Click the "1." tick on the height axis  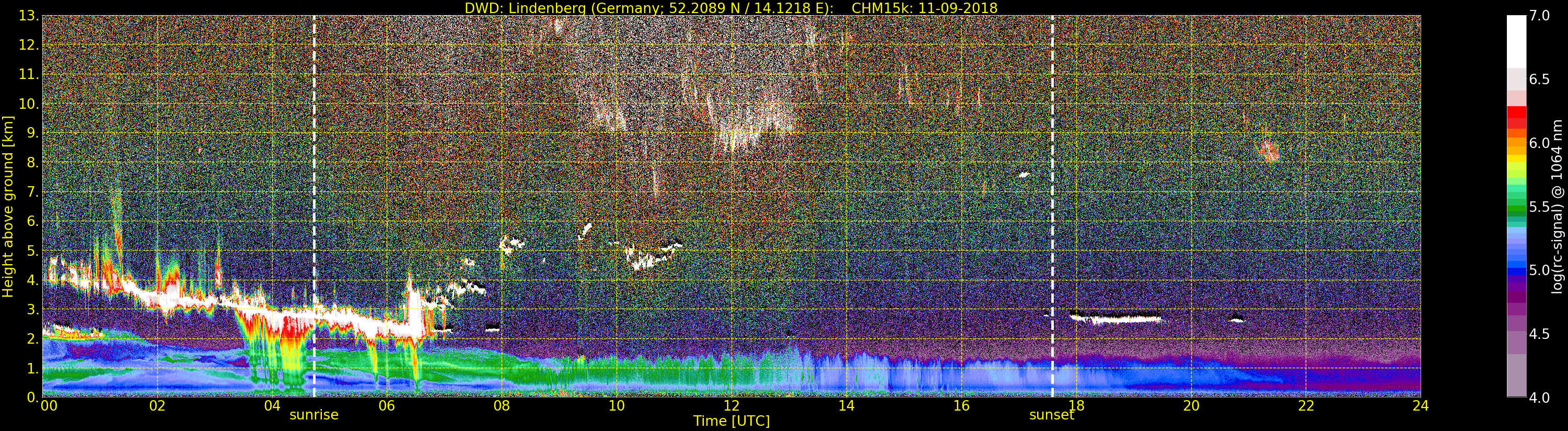(x=32, y=368)
